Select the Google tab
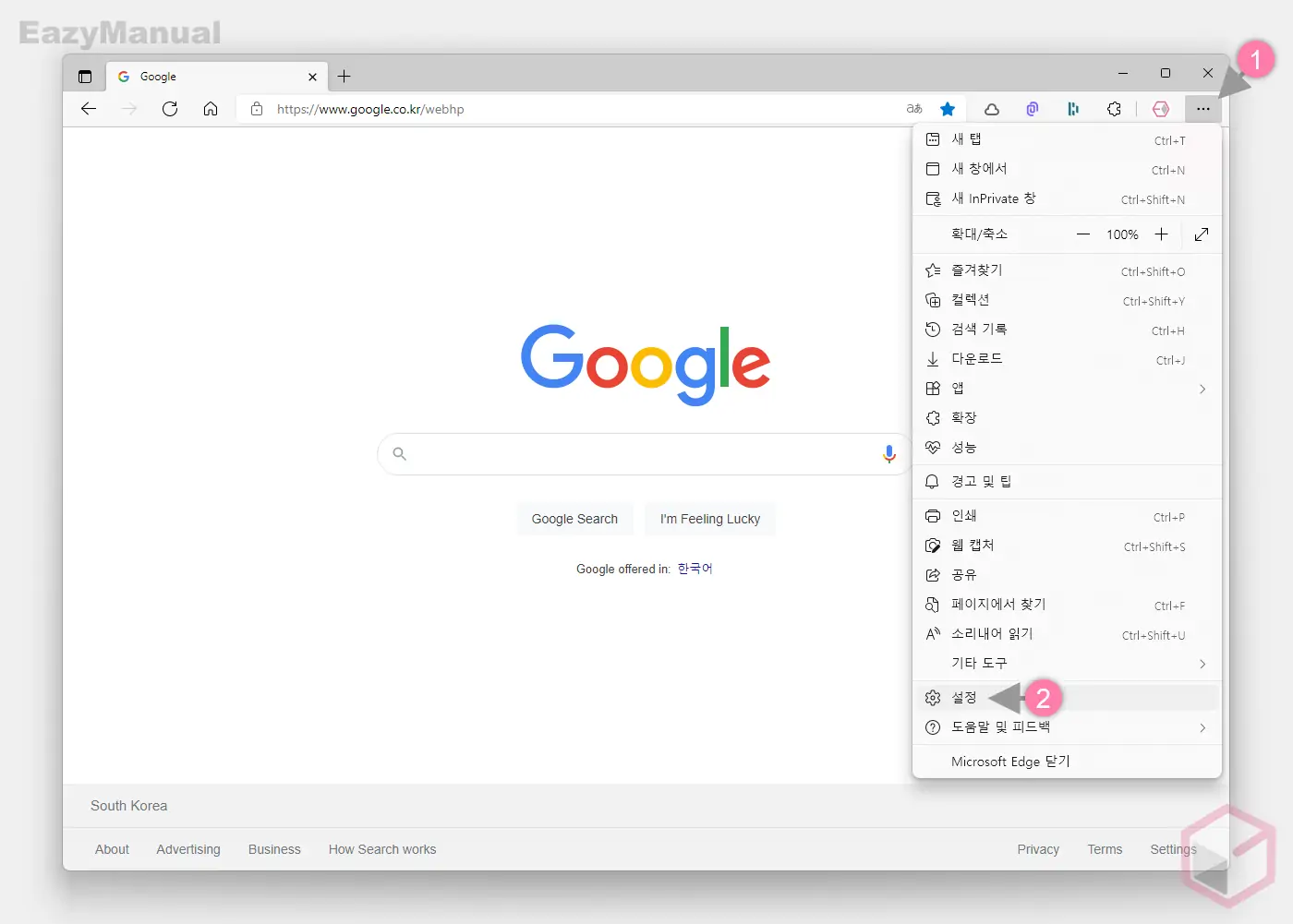Viewport: 1293px width, 924px height. click(217, 77)
